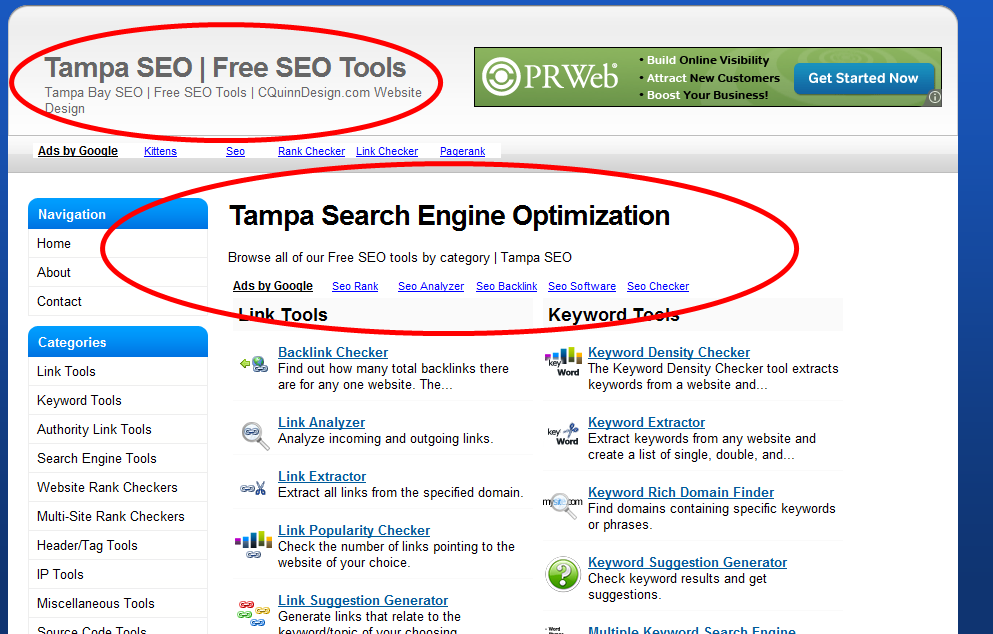Click the Keyword Density Checker icon

point(563,363)
